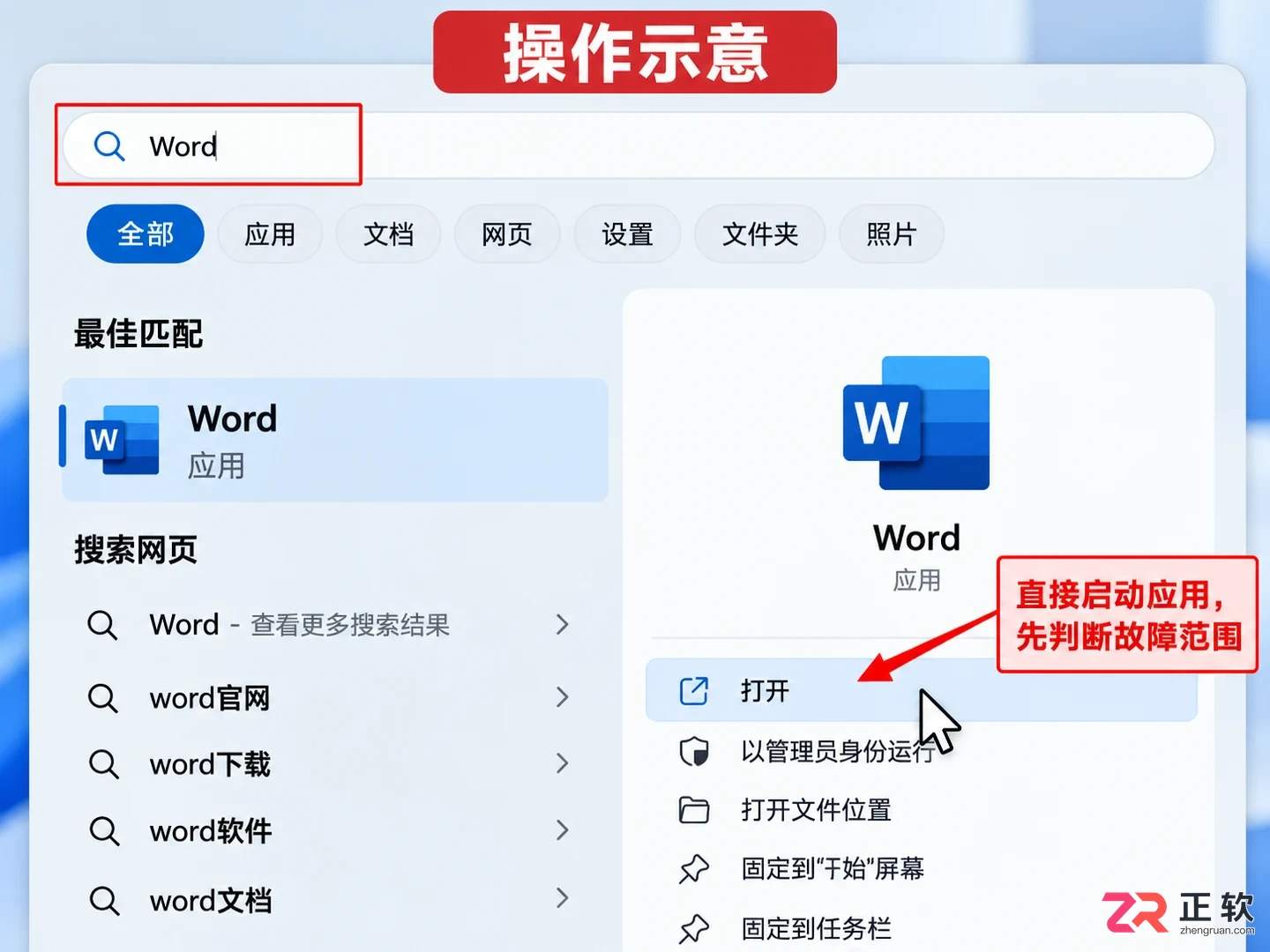1270x952 pixels.
Task: Click the search icon beside word下载
Action: (x=103, y=764)
